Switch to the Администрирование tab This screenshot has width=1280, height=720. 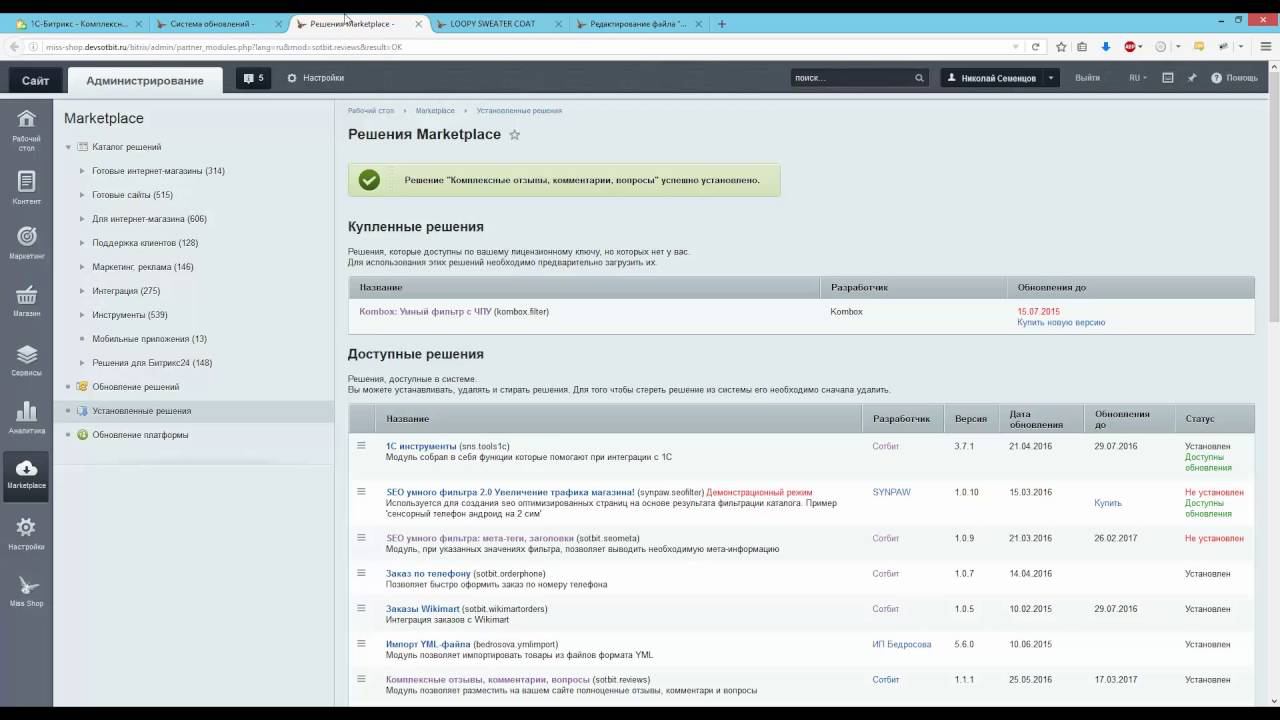click(x=145, y=81)
